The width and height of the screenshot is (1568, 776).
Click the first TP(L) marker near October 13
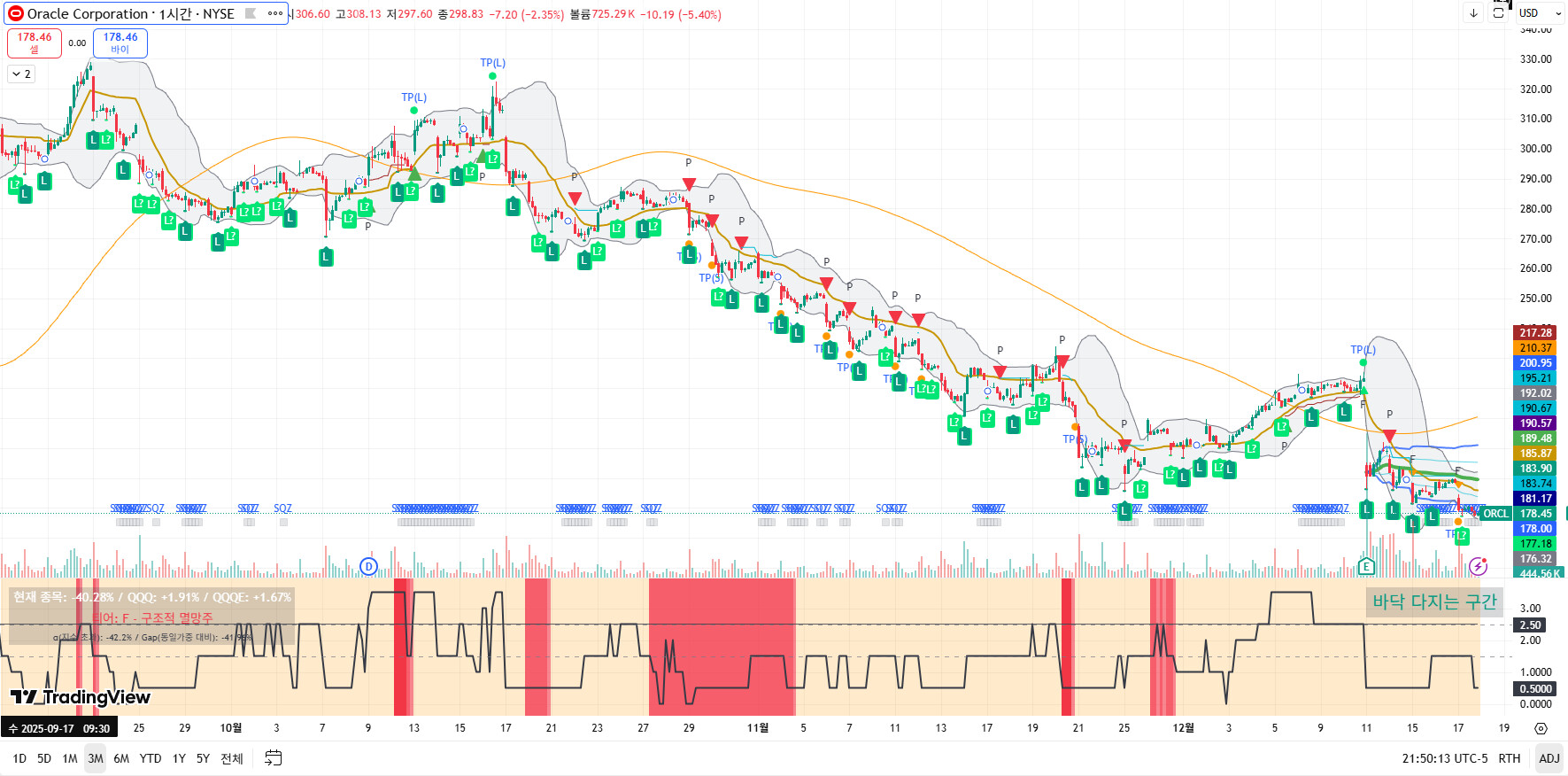tap(413, 97)
